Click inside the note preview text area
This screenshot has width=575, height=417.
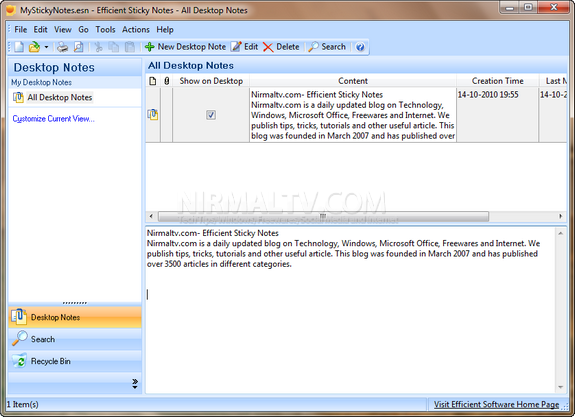point(350,310)
